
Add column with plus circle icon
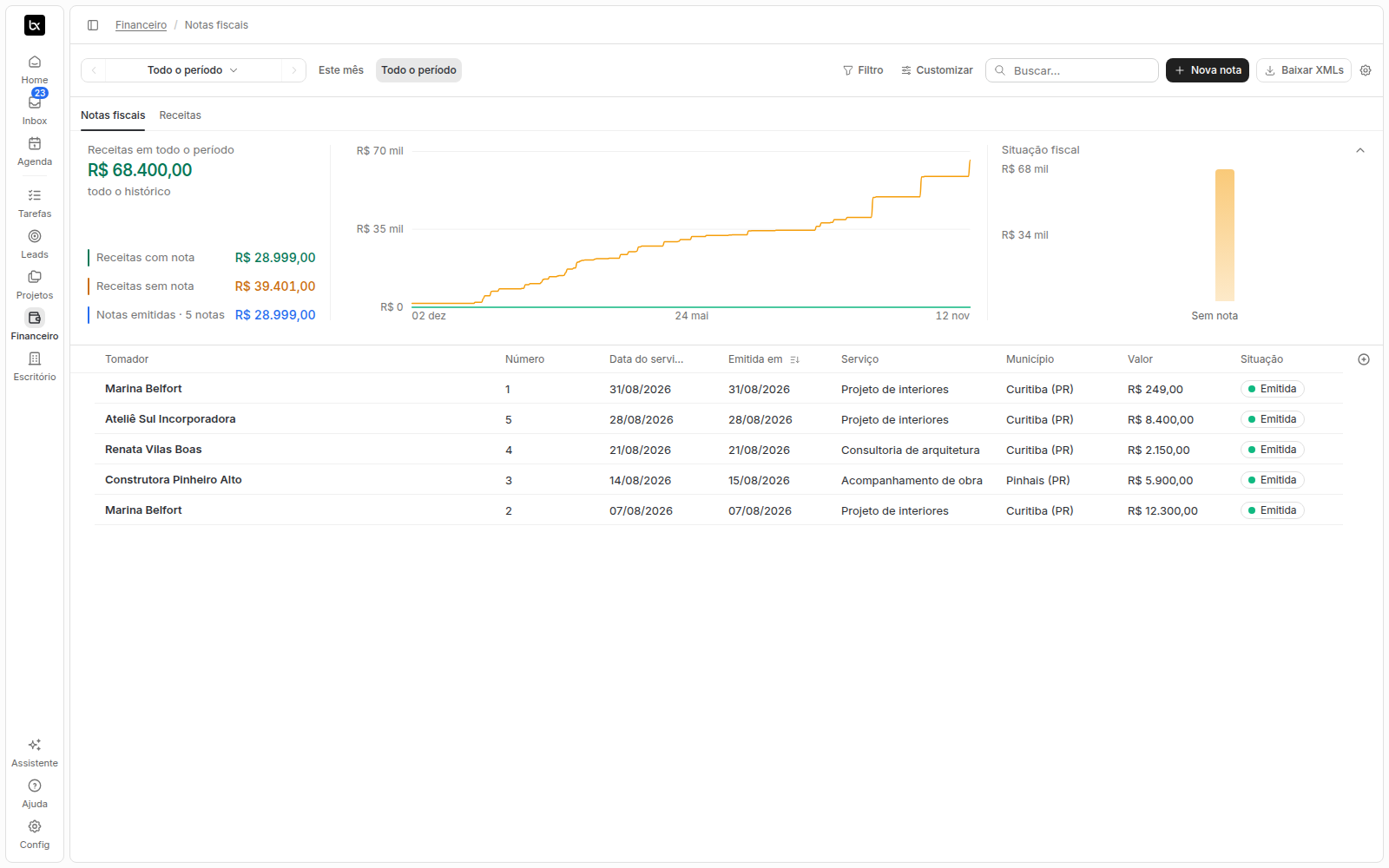[1364, 359]
